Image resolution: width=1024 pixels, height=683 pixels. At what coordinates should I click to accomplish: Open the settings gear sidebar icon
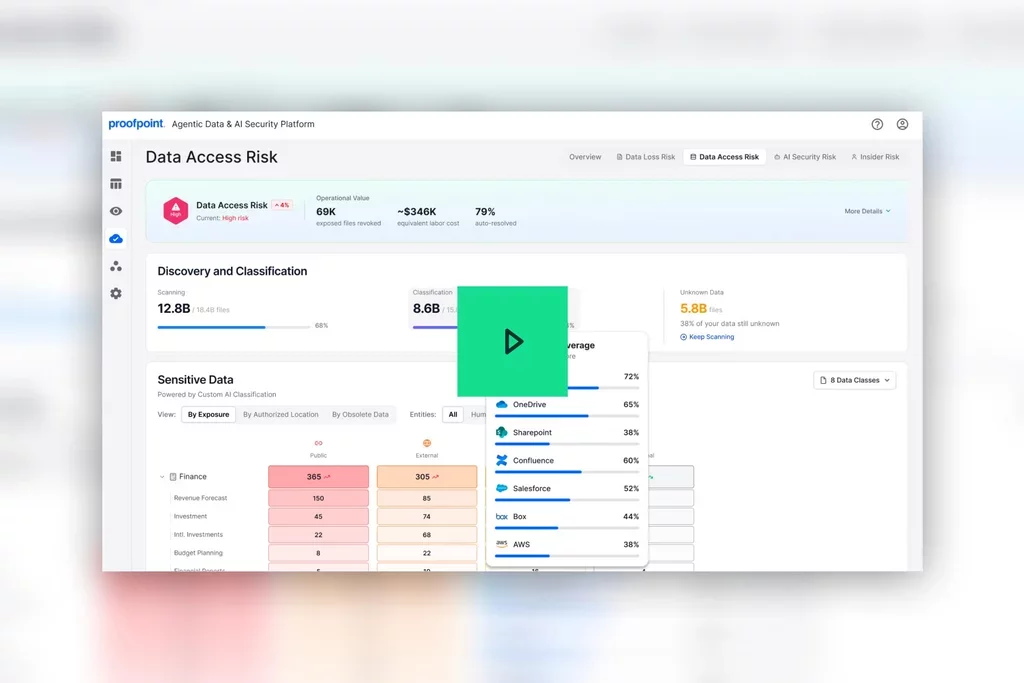[116, 293]
